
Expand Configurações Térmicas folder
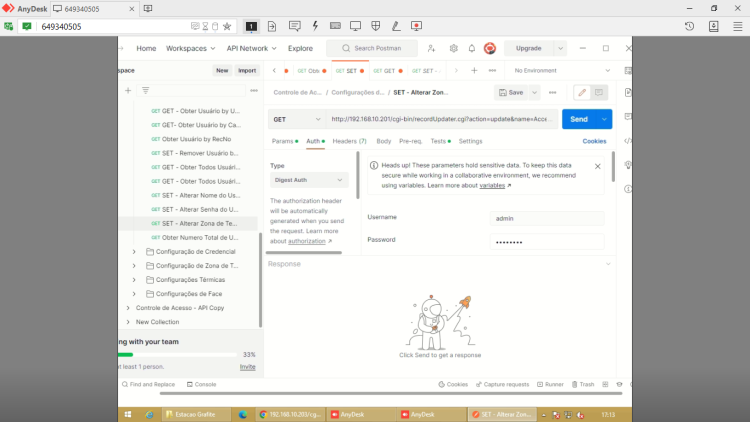click(x=134, y=279)
